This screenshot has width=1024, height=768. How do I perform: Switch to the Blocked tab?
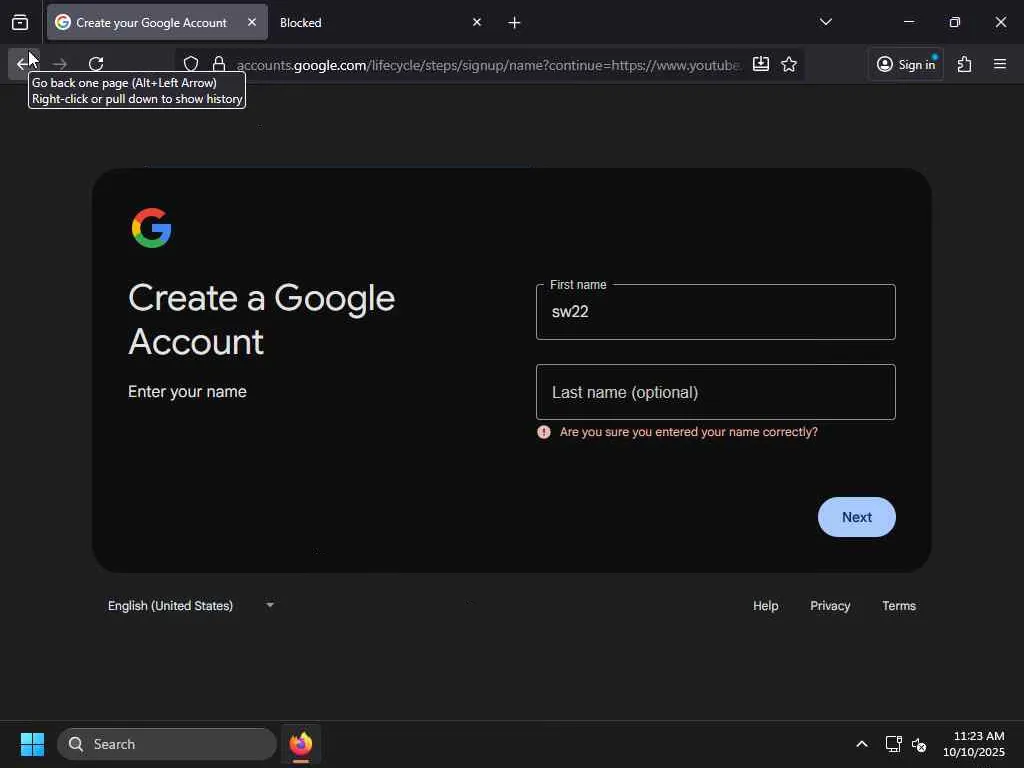click(x=381, y=22)
